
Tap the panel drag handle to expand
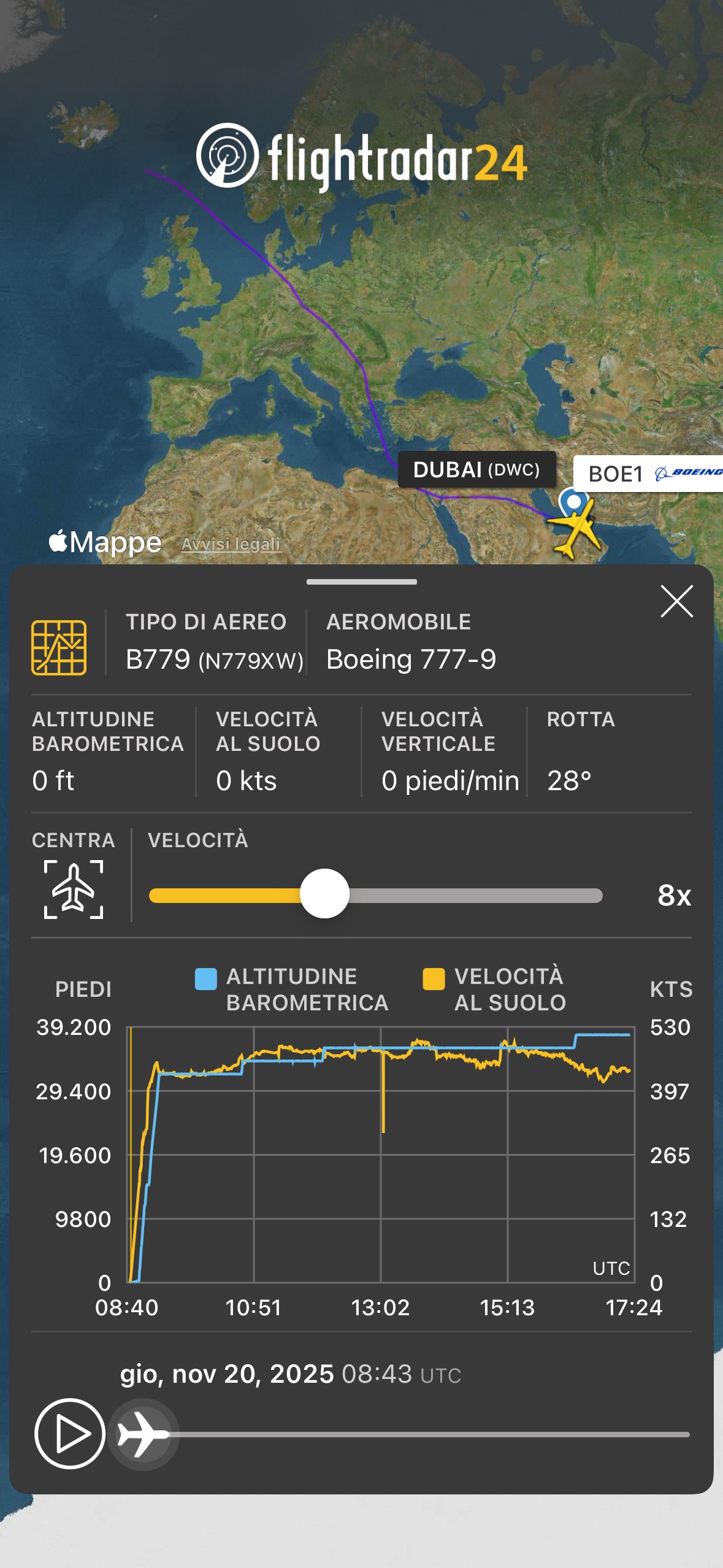362,582
